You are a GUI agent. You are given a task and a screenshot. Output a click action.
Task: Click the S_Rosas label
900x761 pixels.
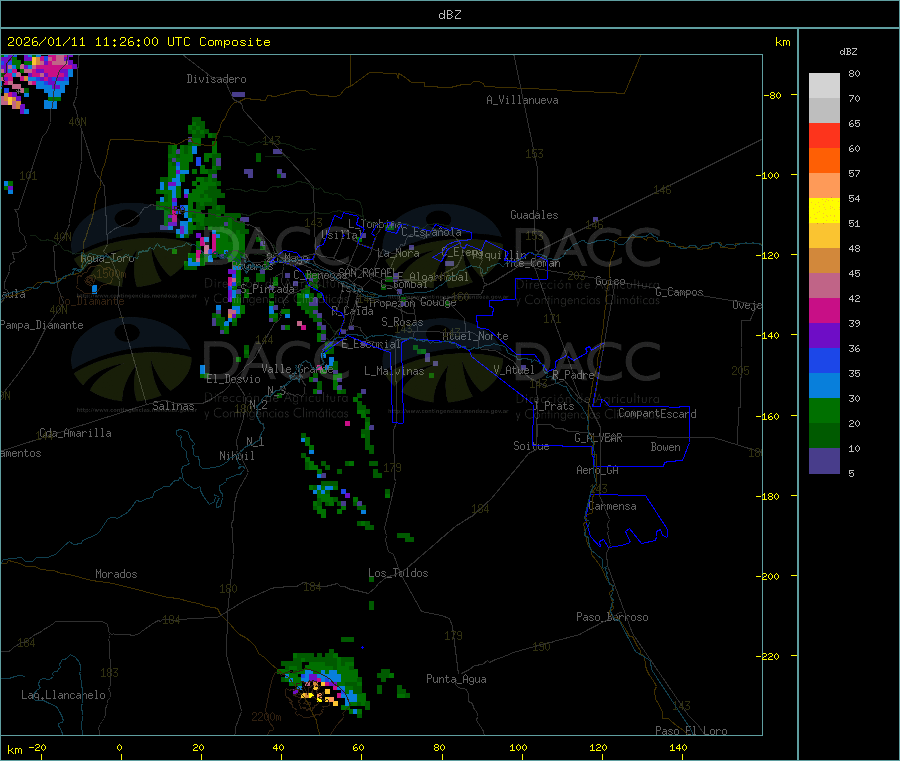click(402, 322)
